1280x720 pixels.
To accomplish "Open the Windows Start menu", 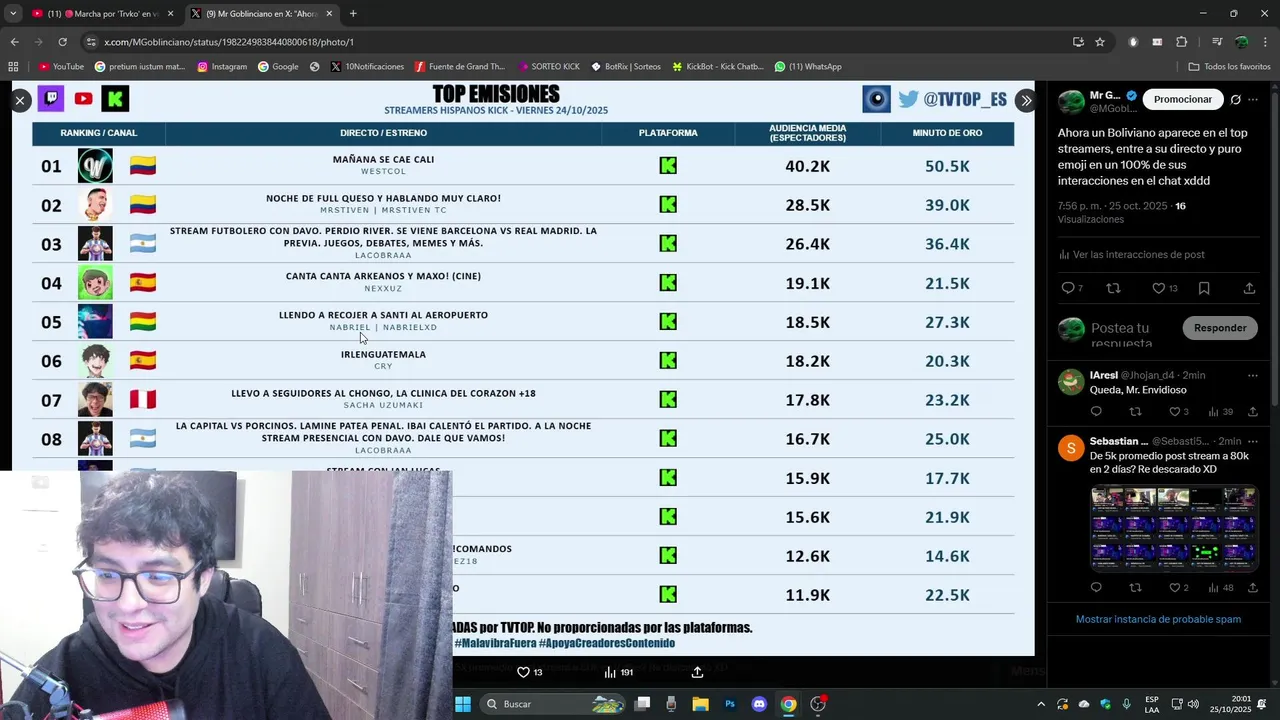I will (463, 704).
